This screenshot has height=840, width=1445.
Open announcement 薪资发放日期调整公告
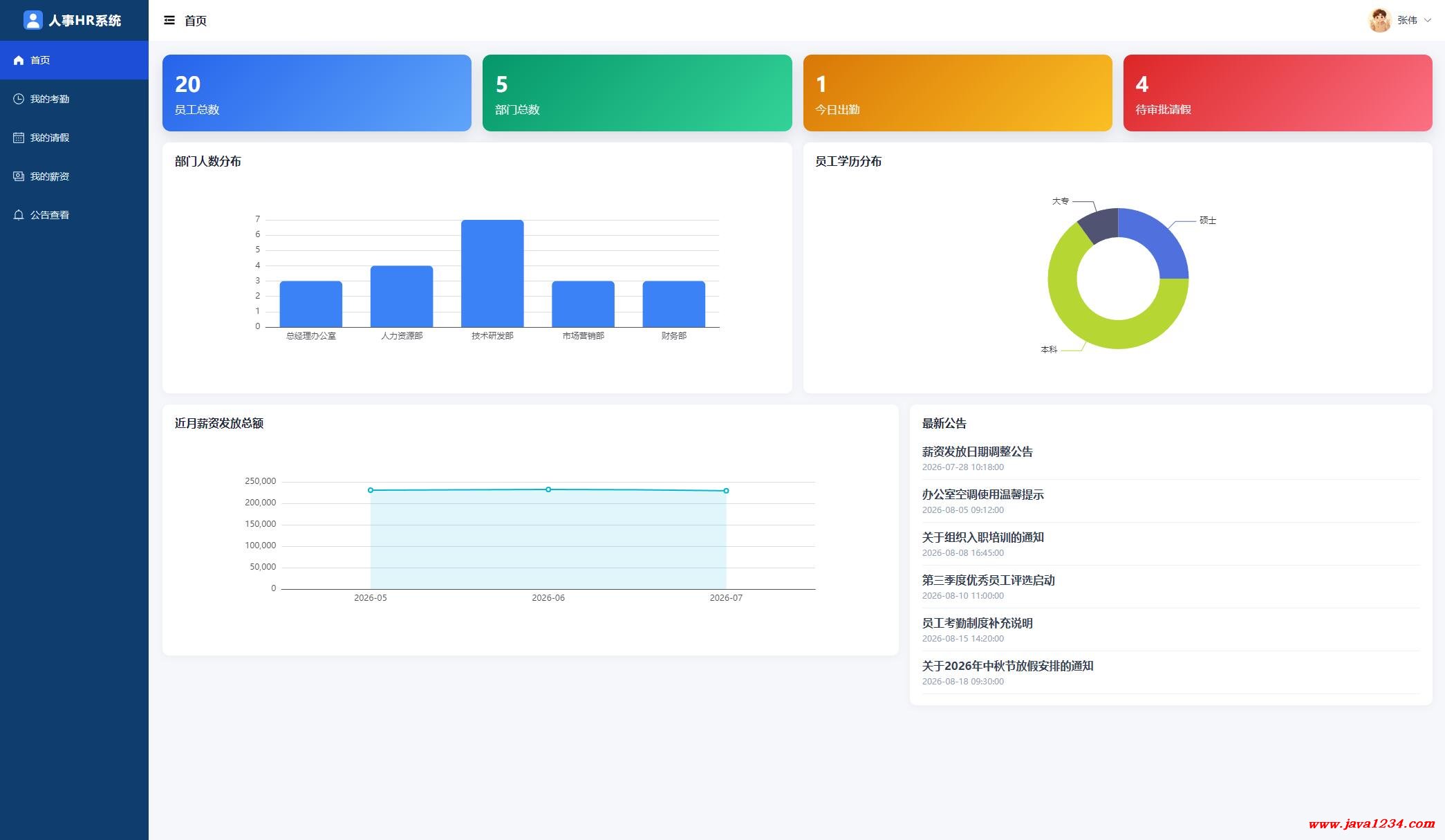[977, 451]
